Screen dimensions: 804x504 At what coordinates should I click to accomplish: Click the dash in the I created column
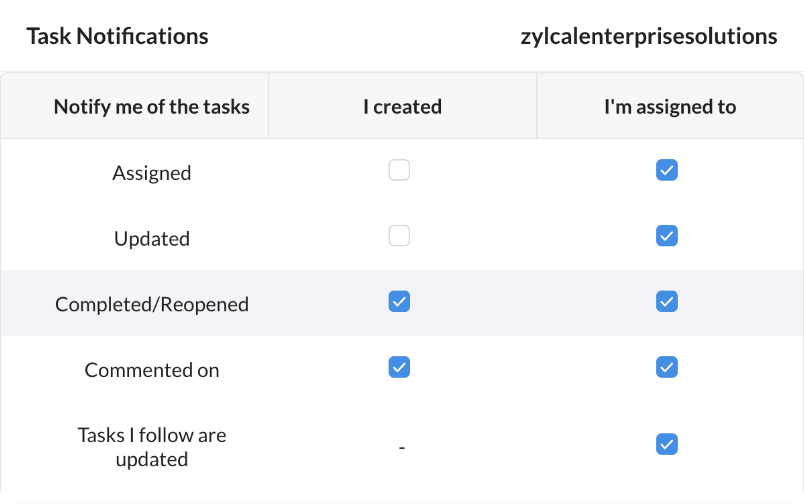[x=401, y=448]
